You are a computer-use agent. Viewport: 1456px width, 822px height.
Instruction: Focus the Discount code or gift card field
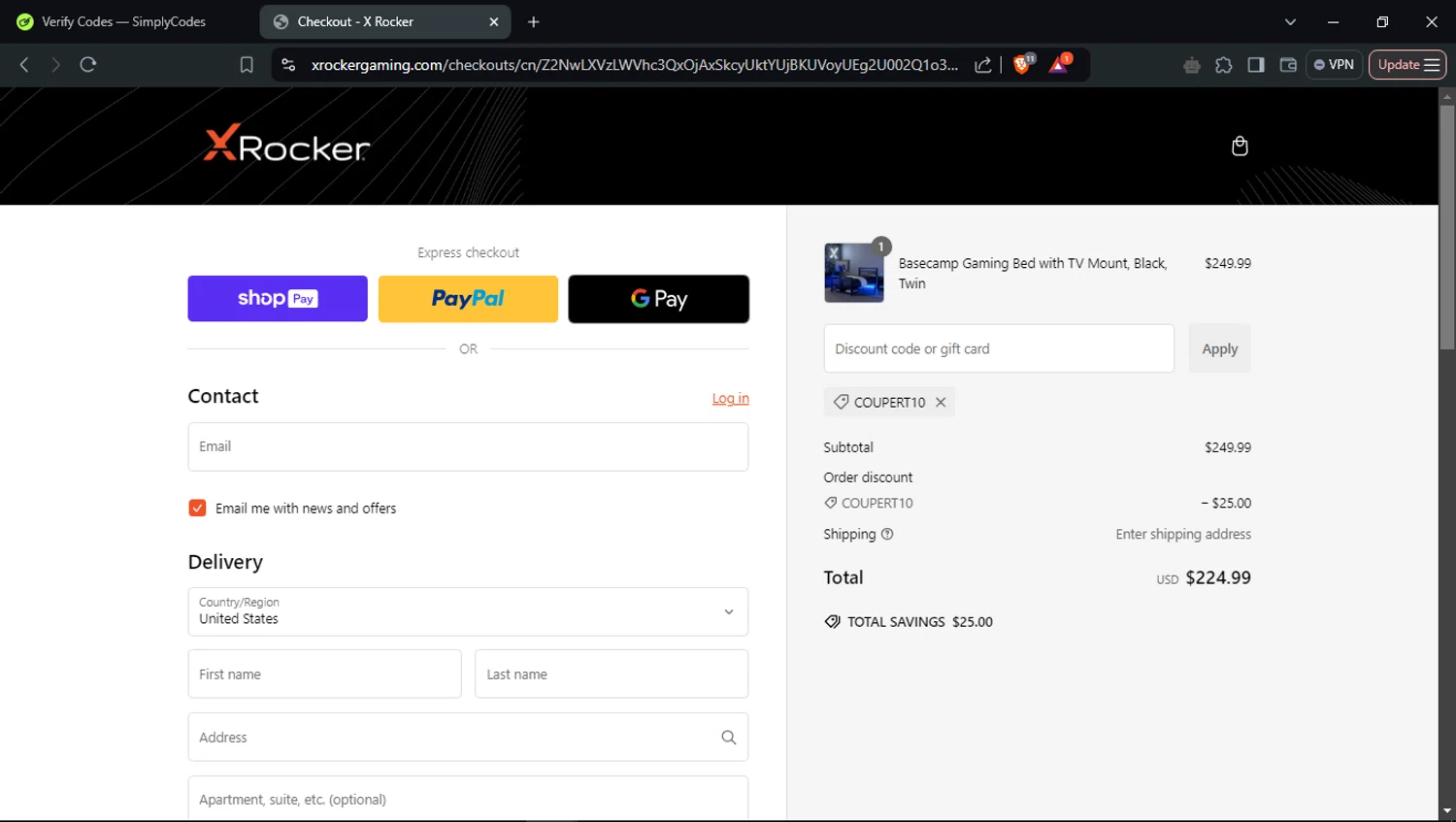pos(999,348)
